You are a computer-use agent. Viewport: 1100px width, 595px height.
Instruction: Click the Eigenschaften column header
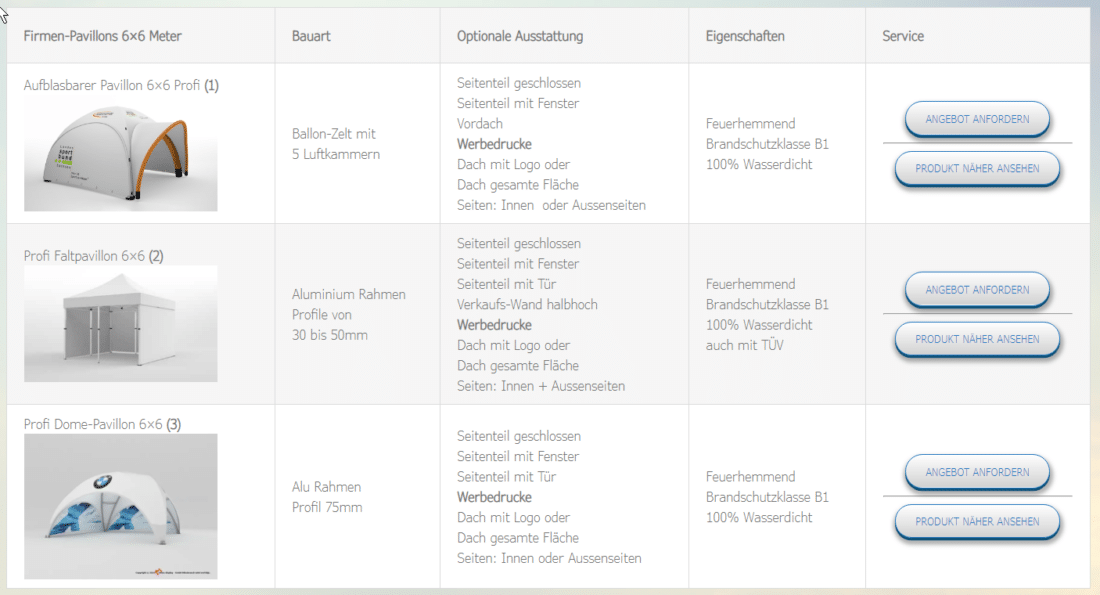click(746, 36)
